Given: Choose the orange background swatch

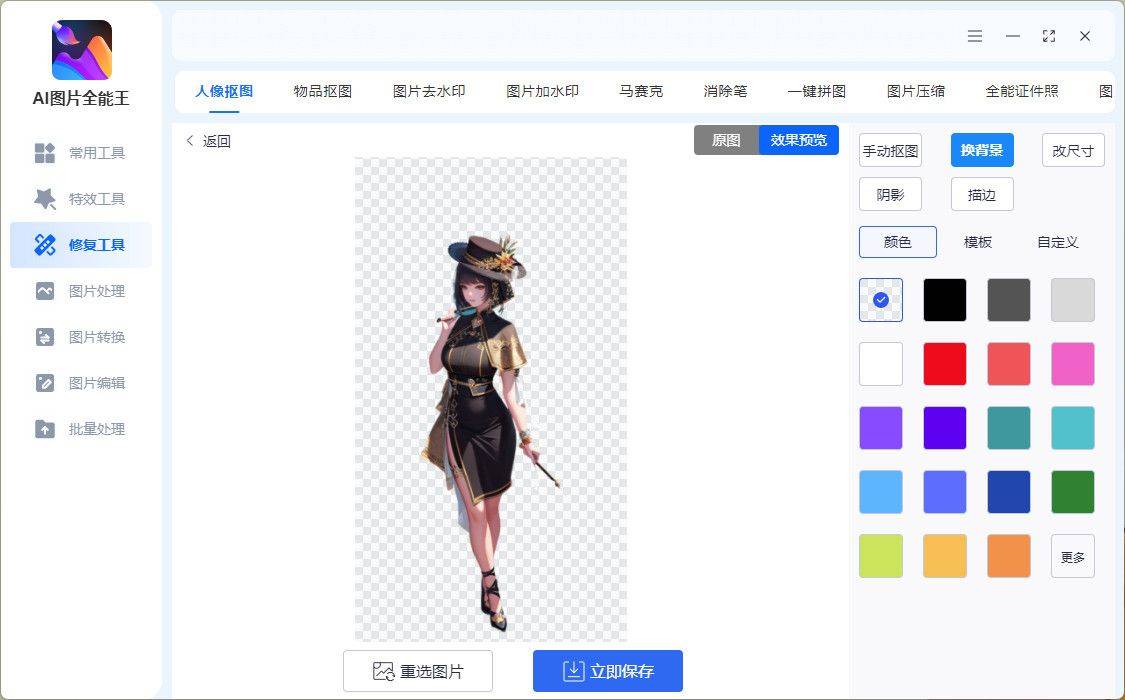Looking at the screenshot, I should click(x=1009, y=556).
